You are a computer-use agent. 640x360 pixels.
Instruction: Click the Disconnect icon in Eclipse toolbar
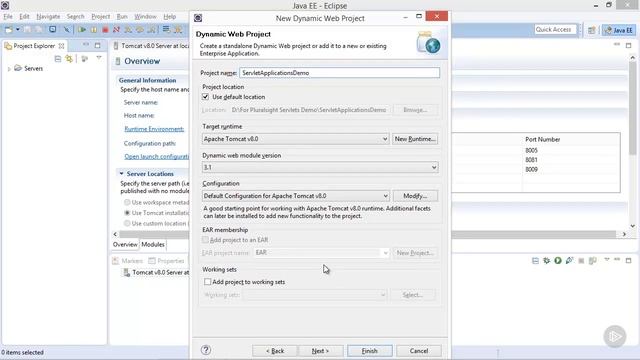pyautogui.click(x=117, y=30)
